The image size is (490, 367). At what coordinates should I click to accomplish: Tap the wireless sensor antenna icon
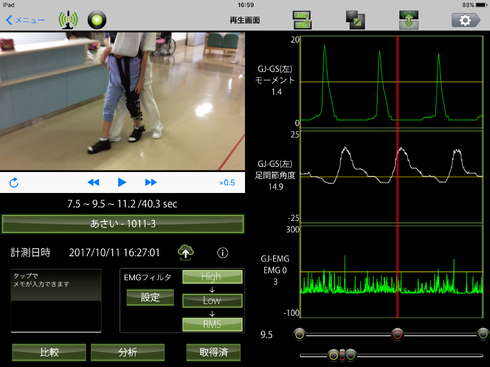tap(68, 20)
